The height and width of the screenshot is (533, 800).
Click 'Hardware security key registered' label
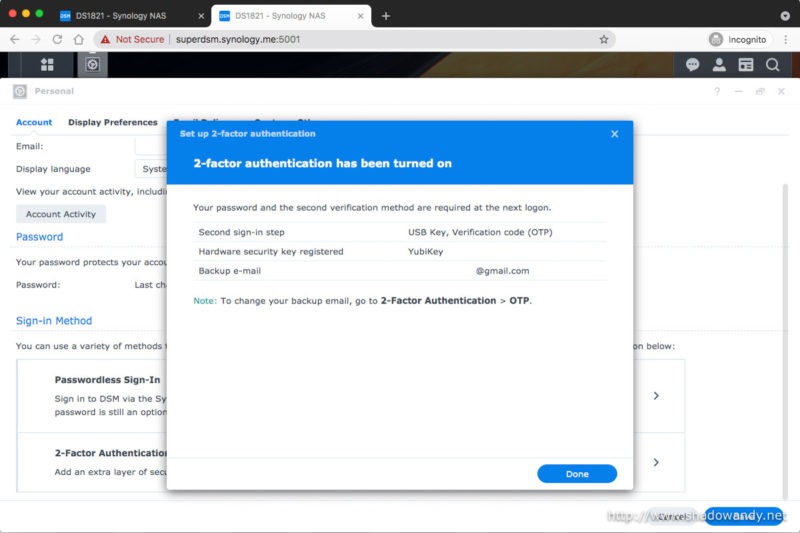pos(271,251)
